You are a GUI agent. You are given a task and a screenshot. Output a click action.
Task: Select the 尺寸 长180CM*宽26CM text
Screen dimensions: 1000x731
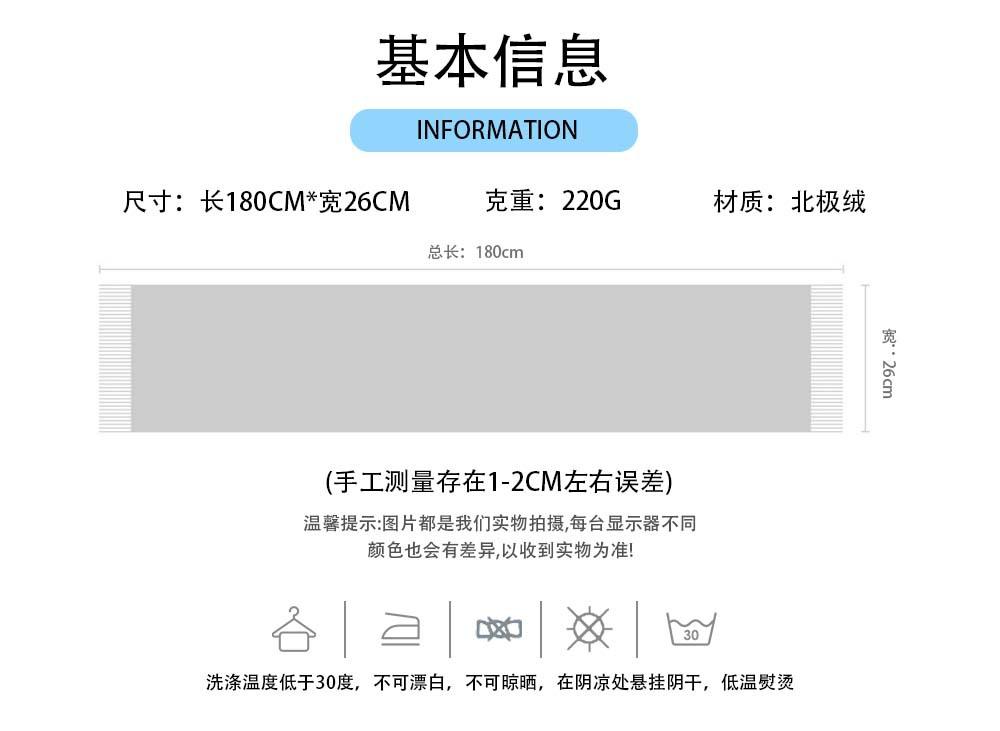[266, 201]
